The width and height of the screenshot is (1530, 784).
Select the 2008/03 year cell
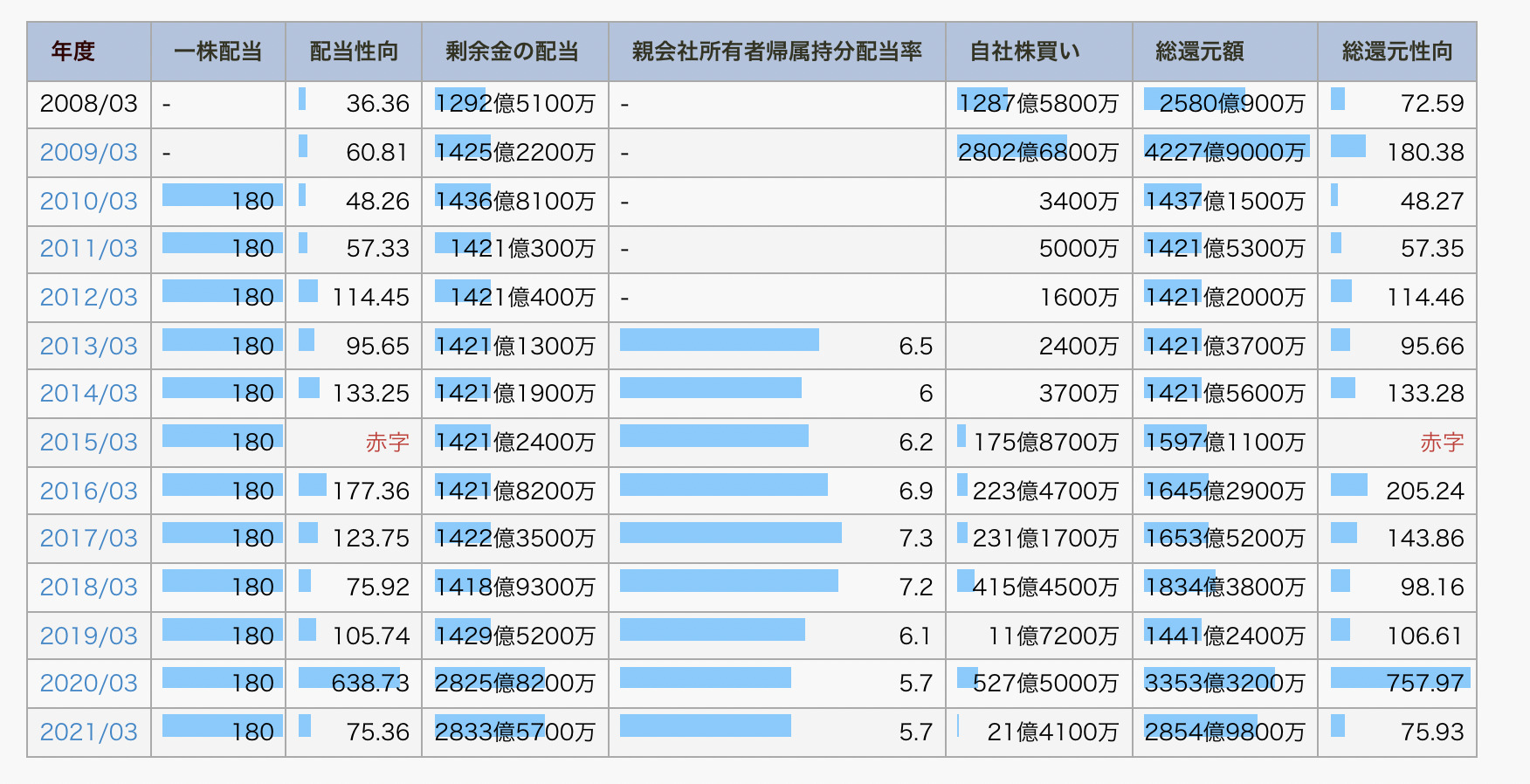(x=89, y=104)
